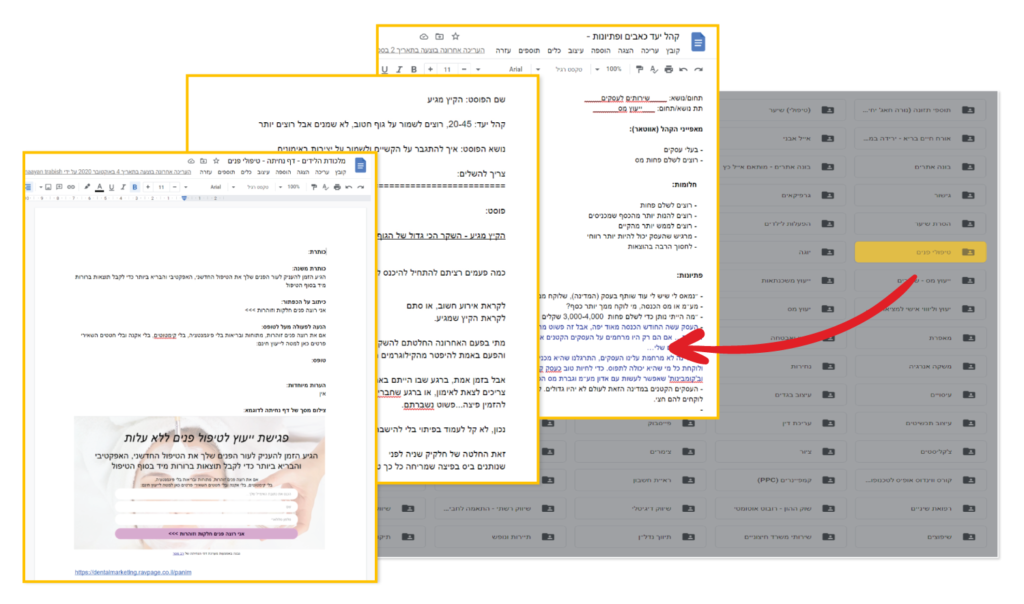Toggle underline in קהל יעד toolbar
This screenshot has height=604, width=1024.
pyautogui.click(x=385, y=69)
